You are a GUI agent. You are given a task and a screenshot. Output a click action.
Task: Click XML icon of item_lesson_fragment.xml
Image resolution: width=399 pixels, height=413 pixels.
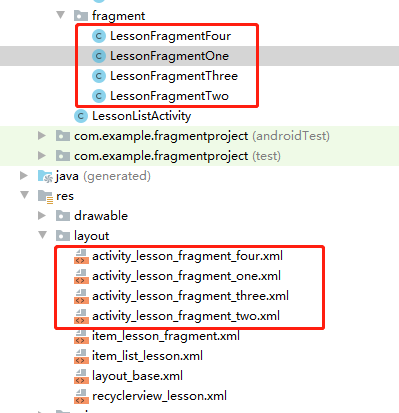tap(81, 336)
